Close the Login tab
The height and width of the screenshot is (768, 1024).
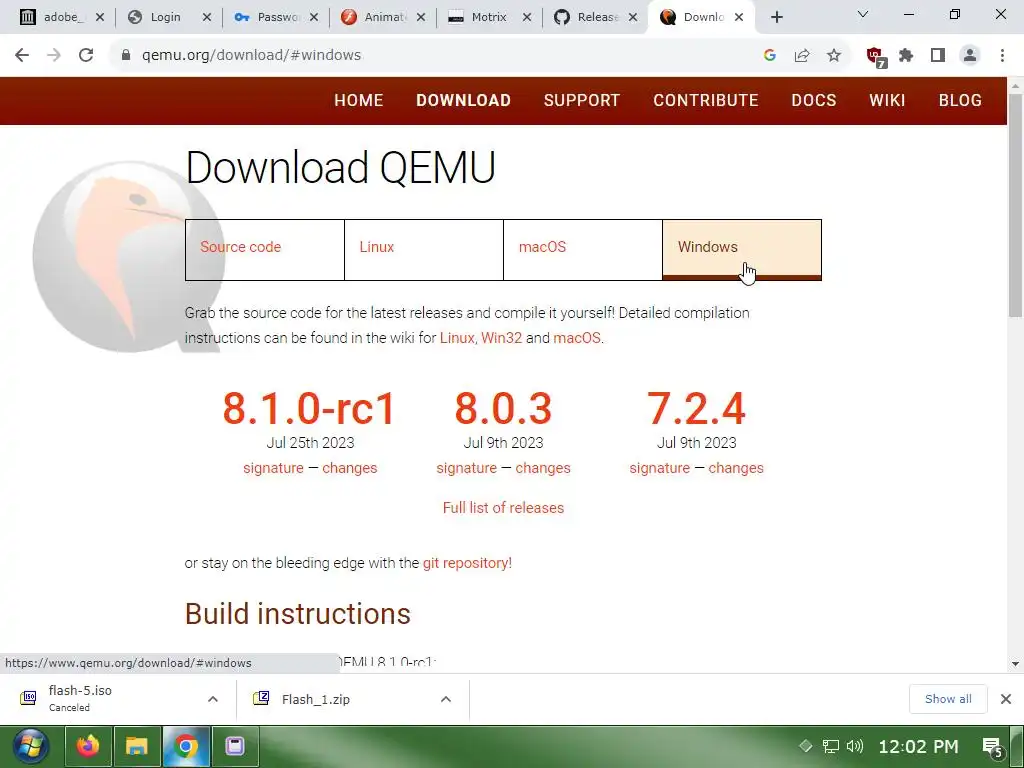click(x=207, y=18)
